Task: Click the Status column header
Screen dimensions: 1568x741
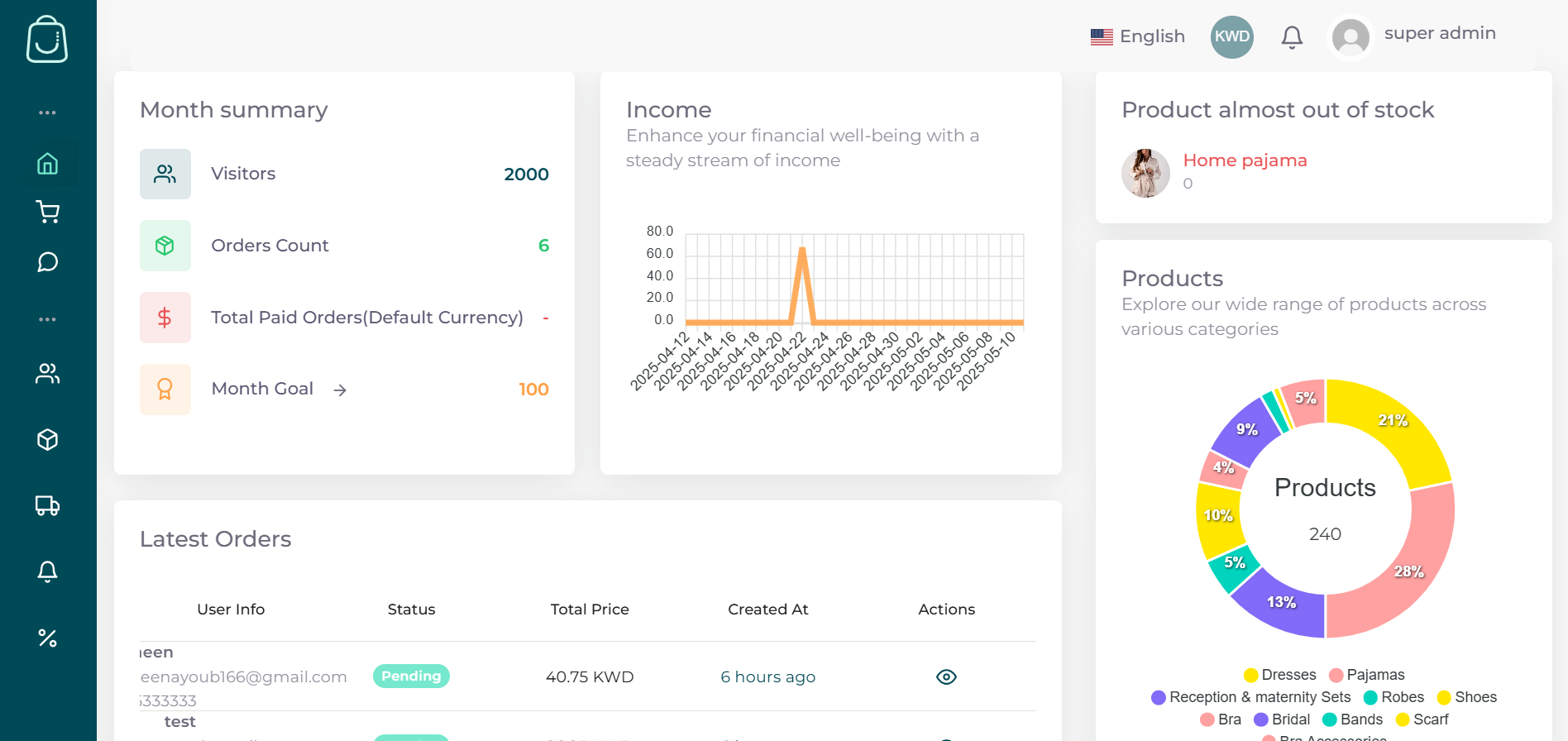Action: [411, 610]
